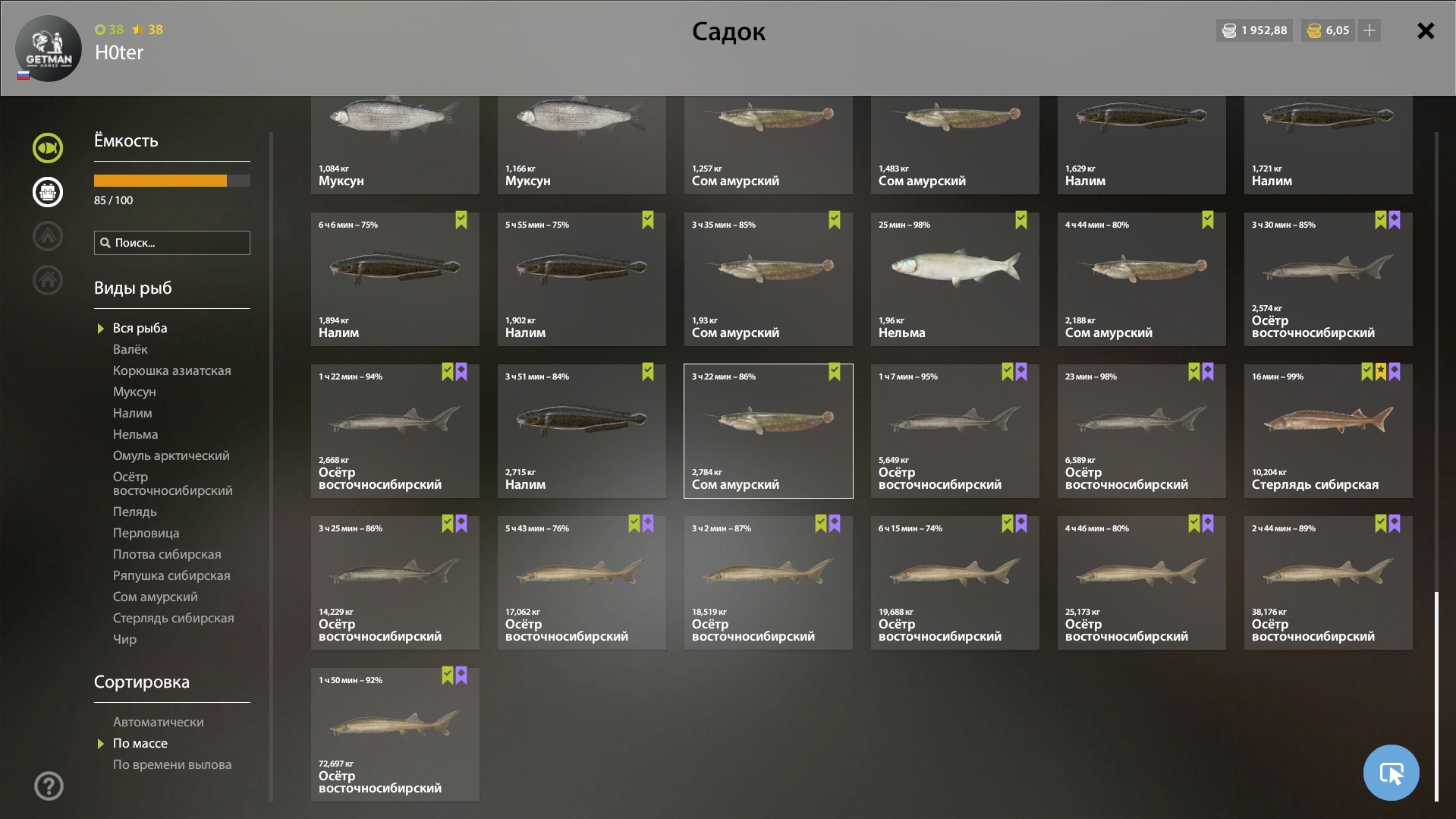Add gold coins with the plus icon
The width and height of the screenshot is (1456, 819).
pos(1370,30)
